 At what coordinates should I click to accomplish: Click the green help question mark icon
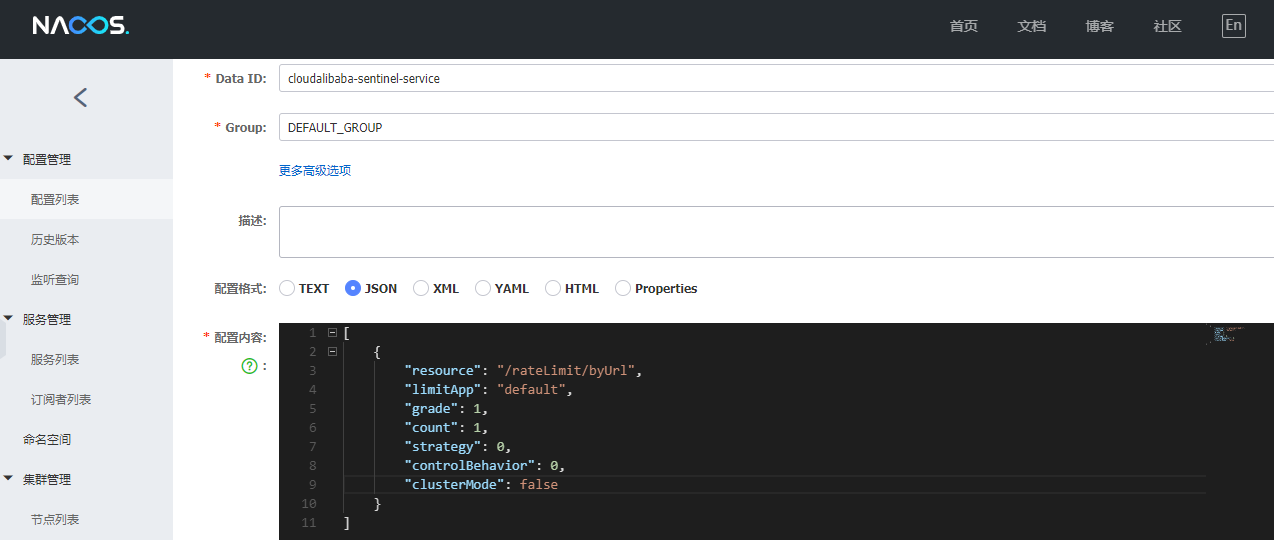[249, 366]
